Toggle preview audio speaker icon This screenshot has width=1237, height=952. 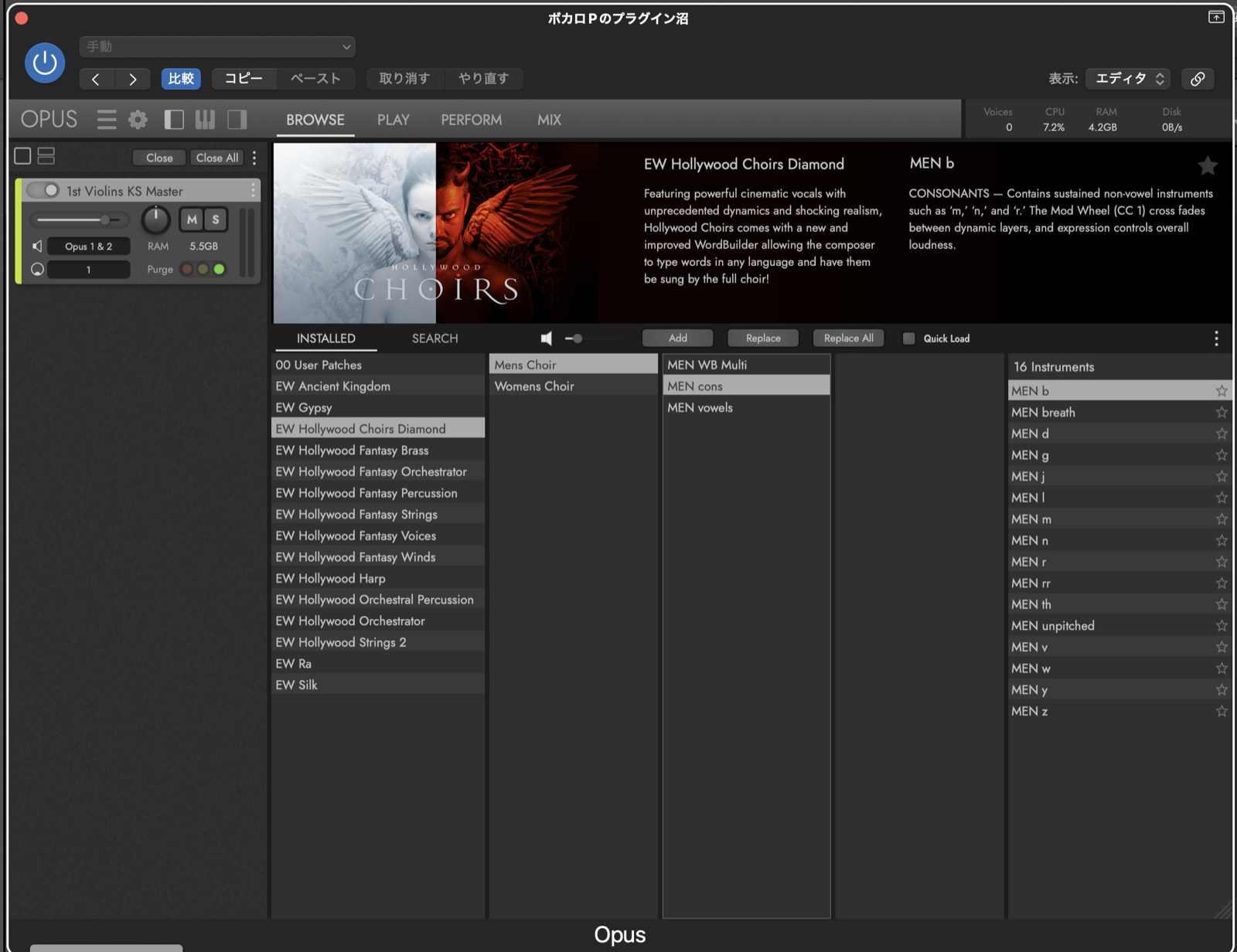(547, 338)
